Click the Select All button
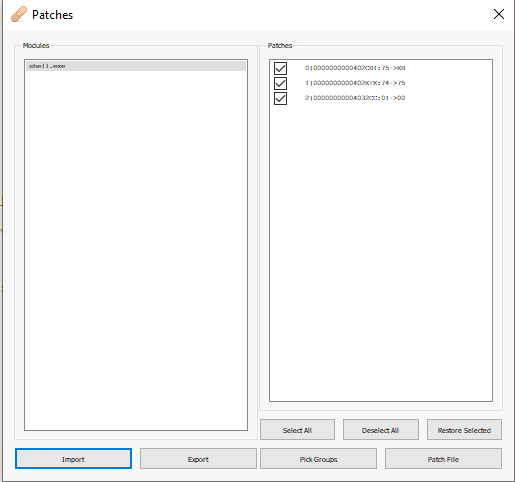The image size is (515, 482). 297,430
